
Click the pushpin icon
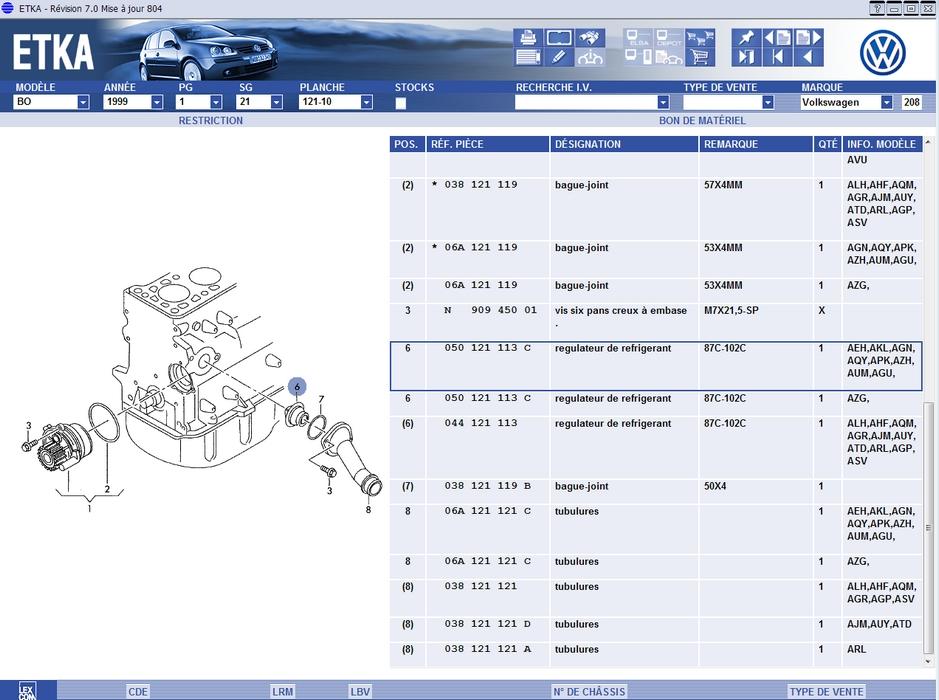tap(747, 38)
